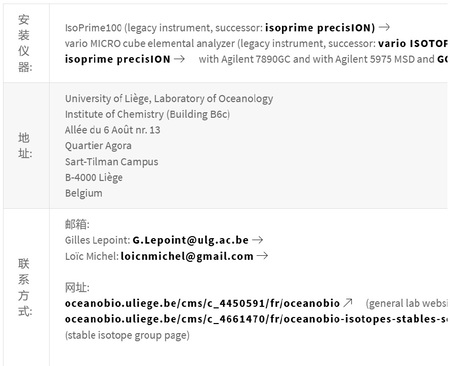Open the vario ISOTOPE successor link
This screenshot has height=366, width=450.
pyautogui.click(x=413, y=43)
